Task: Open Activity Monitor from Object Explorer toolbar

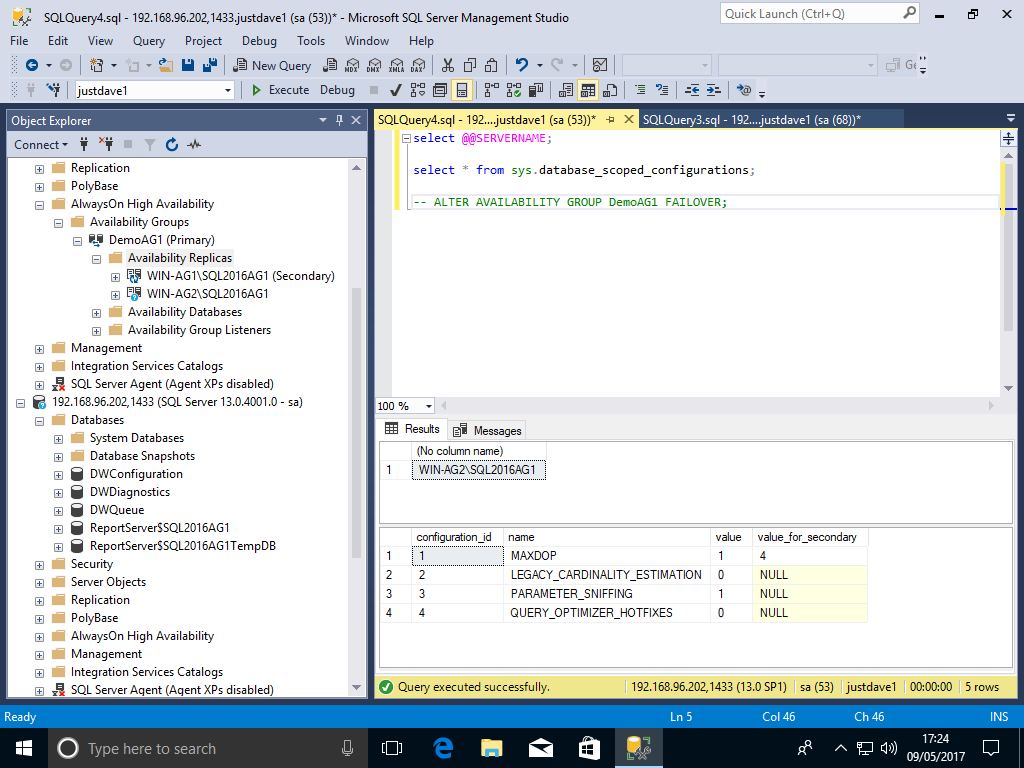Action: [193, 145]
